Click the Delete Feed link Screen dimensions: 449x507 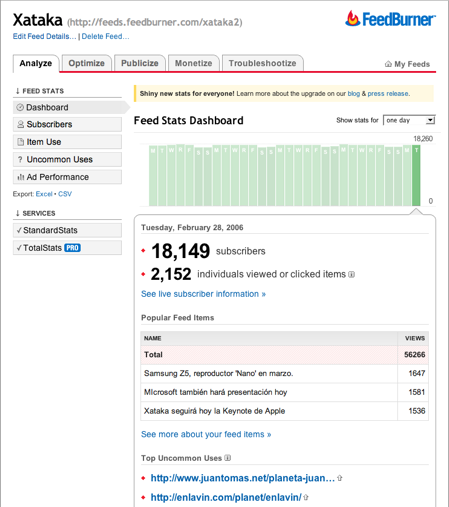[105, 36]
